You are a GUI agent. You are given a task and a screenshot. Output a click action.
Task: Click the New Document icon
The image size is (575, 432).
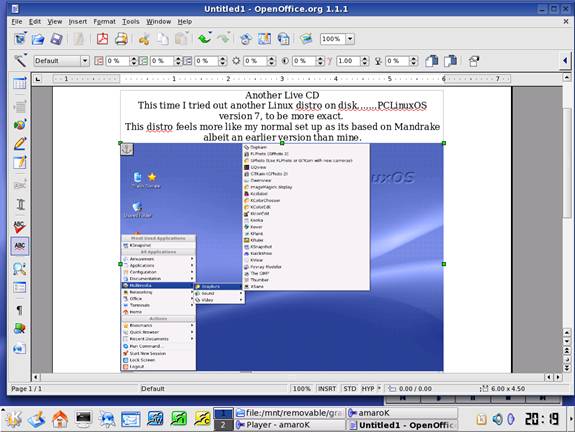point(21,39)
